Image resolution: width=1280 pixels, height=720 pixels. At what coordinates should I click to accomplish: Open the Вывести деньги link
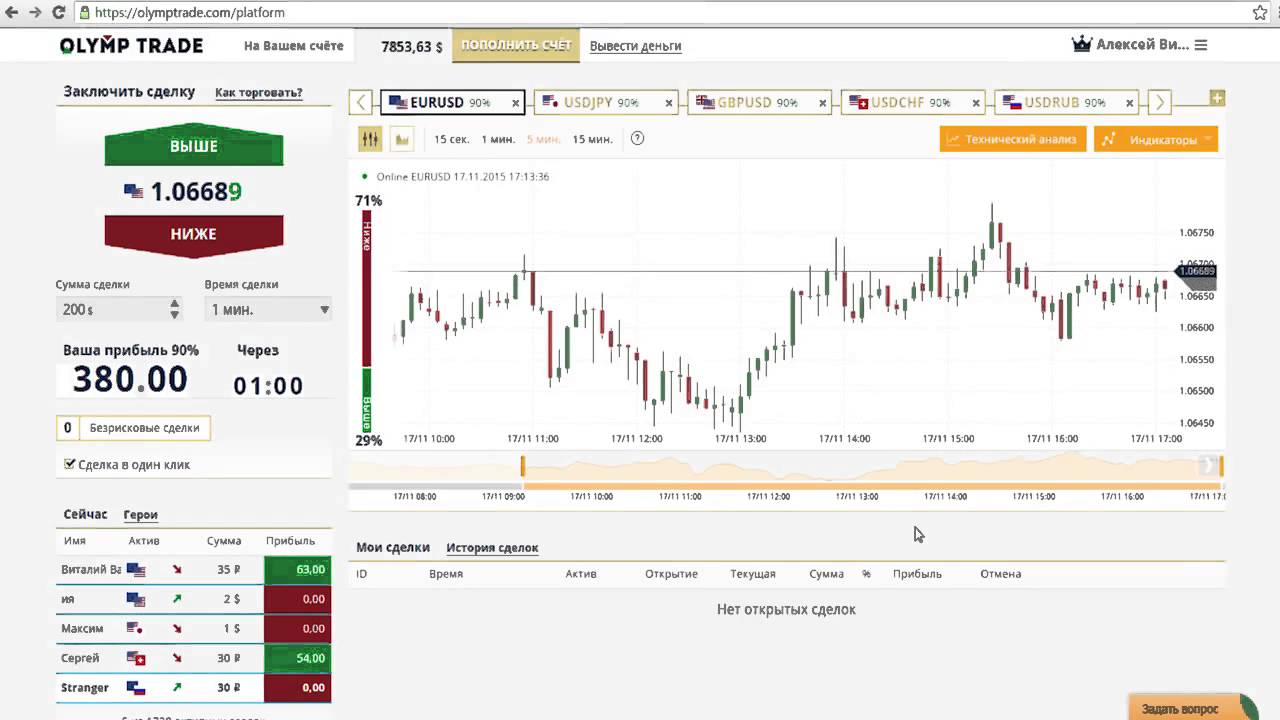[635, 46]
